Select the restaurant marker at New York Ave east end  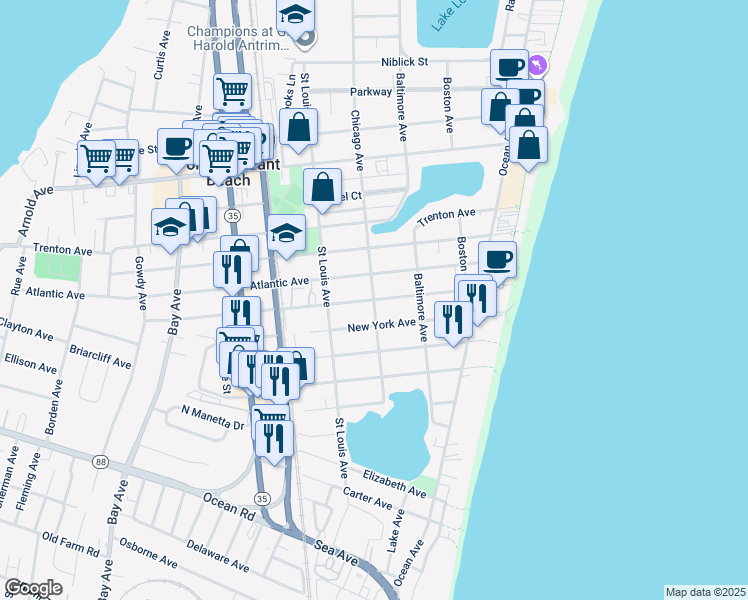tap(453, 319)
